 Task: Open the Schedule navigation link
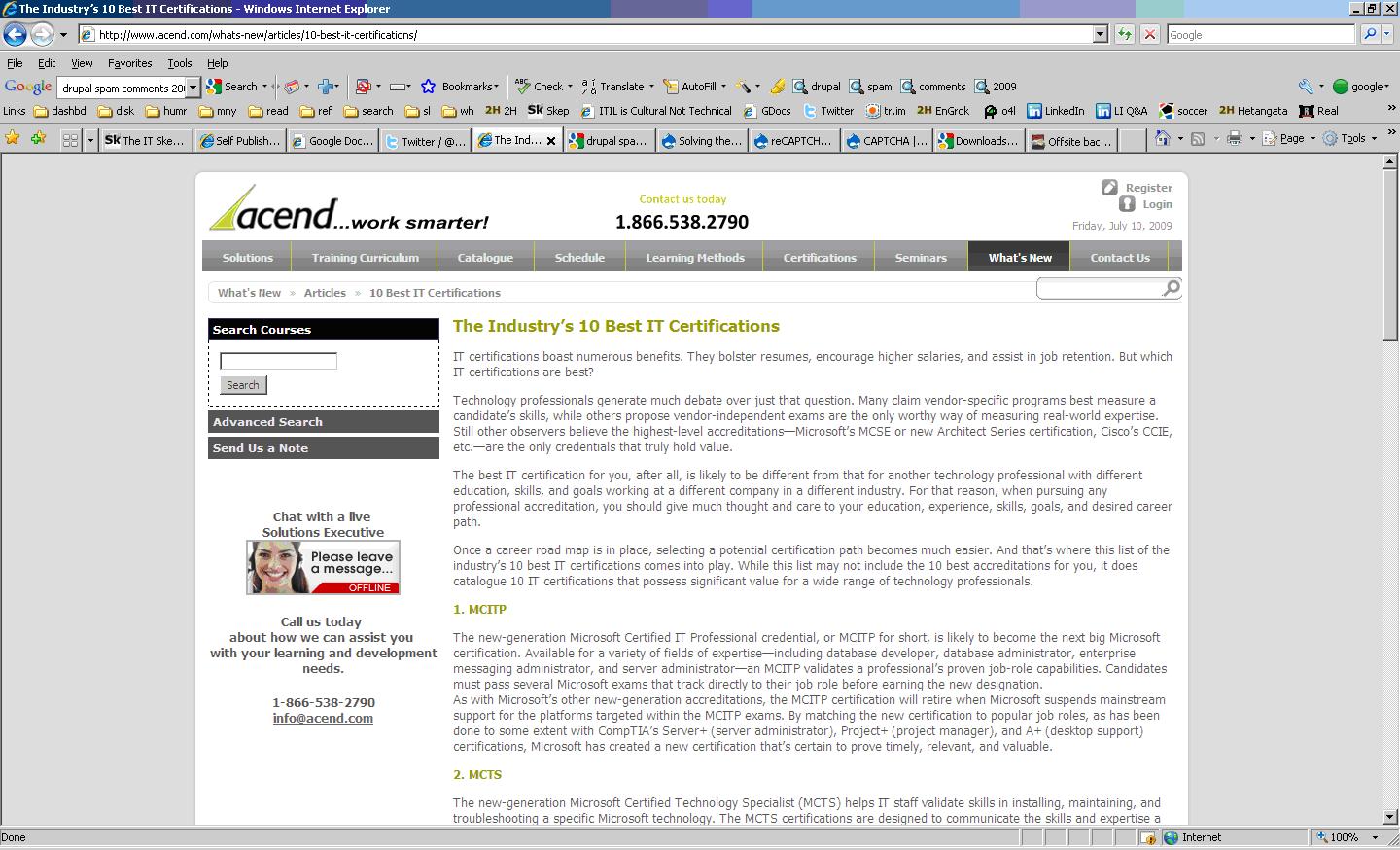pyautogui.click(x=579, y=258)
